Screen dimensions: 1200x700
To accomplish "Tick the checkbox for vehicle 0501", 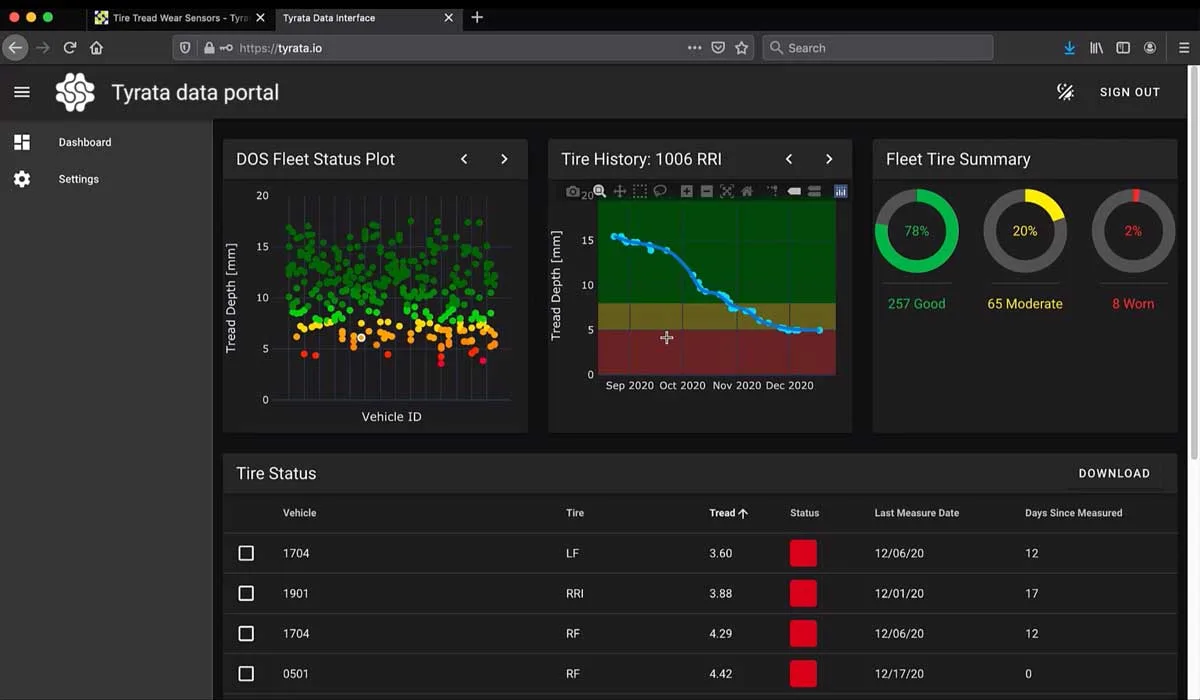I will (246, 674).
